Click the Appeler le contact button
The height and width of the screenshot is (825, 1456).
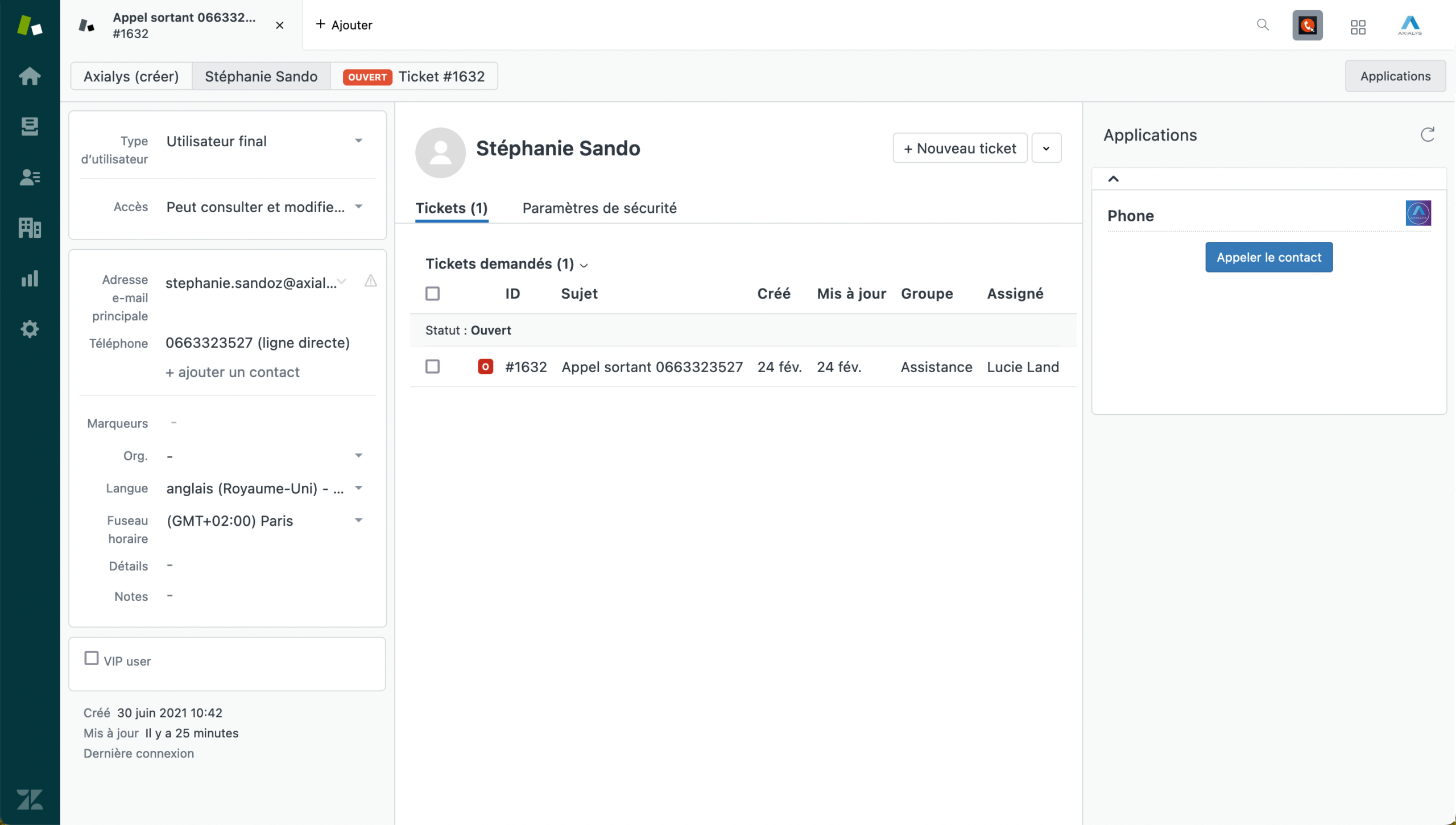1269,257
